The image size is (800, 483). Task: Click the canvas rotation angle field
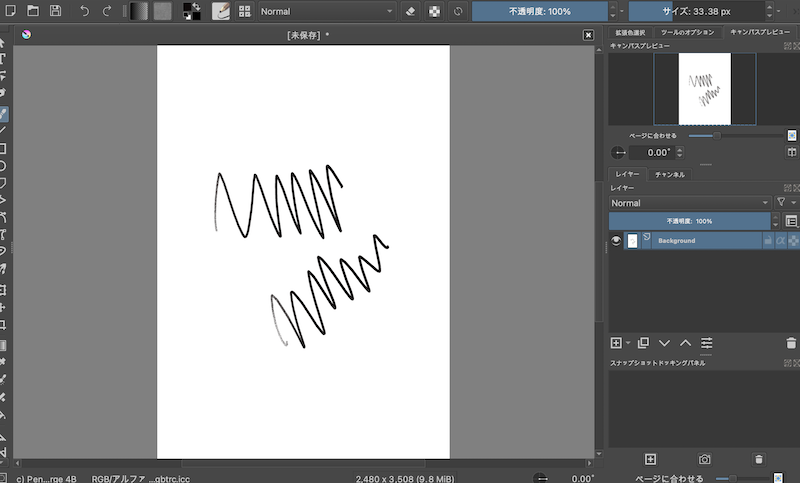click(653, 152)
